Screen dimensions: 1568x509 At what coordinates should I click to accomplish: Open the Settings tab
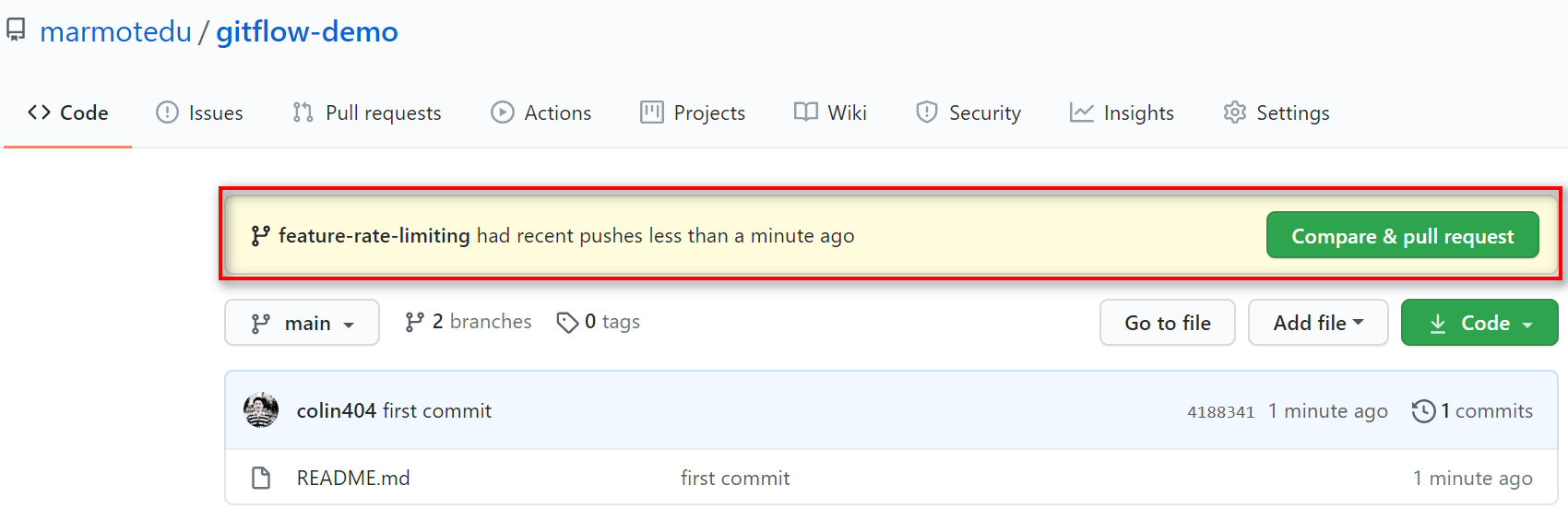pyautogui.click(x=1276, y=112)
